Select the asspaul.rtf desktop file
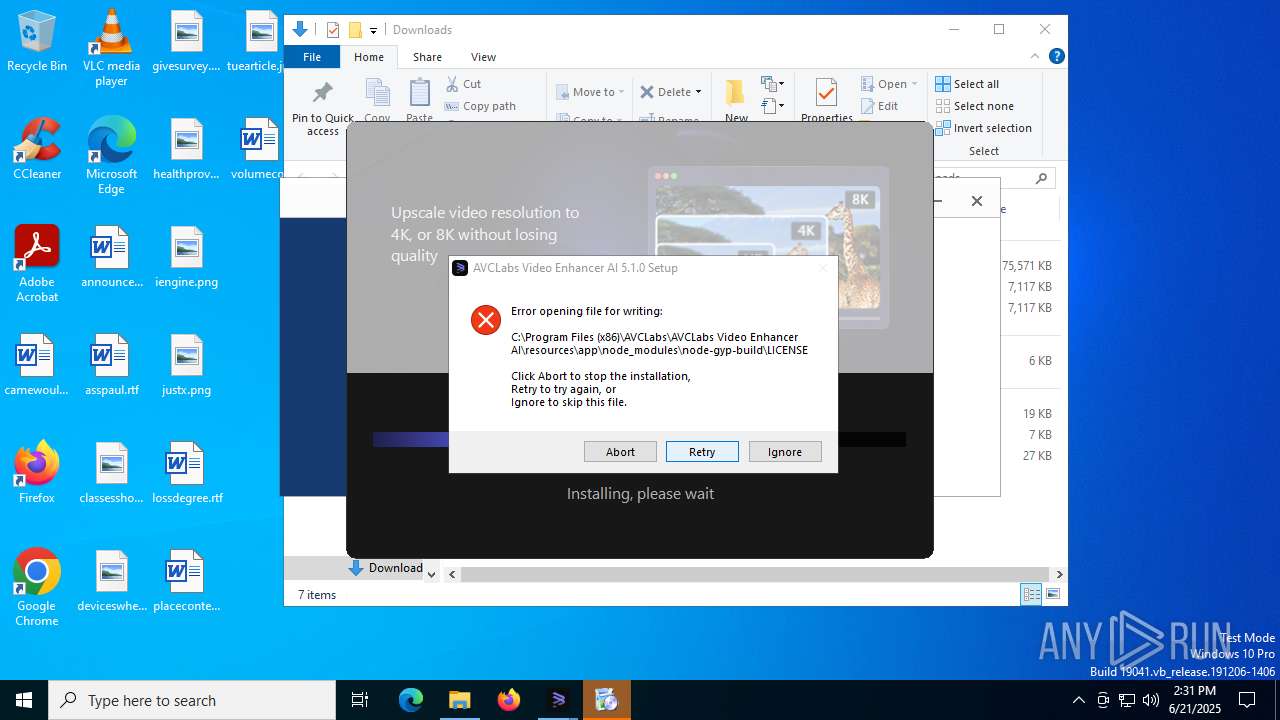This screenshot has width=1280, height=720. coord(111,365)
